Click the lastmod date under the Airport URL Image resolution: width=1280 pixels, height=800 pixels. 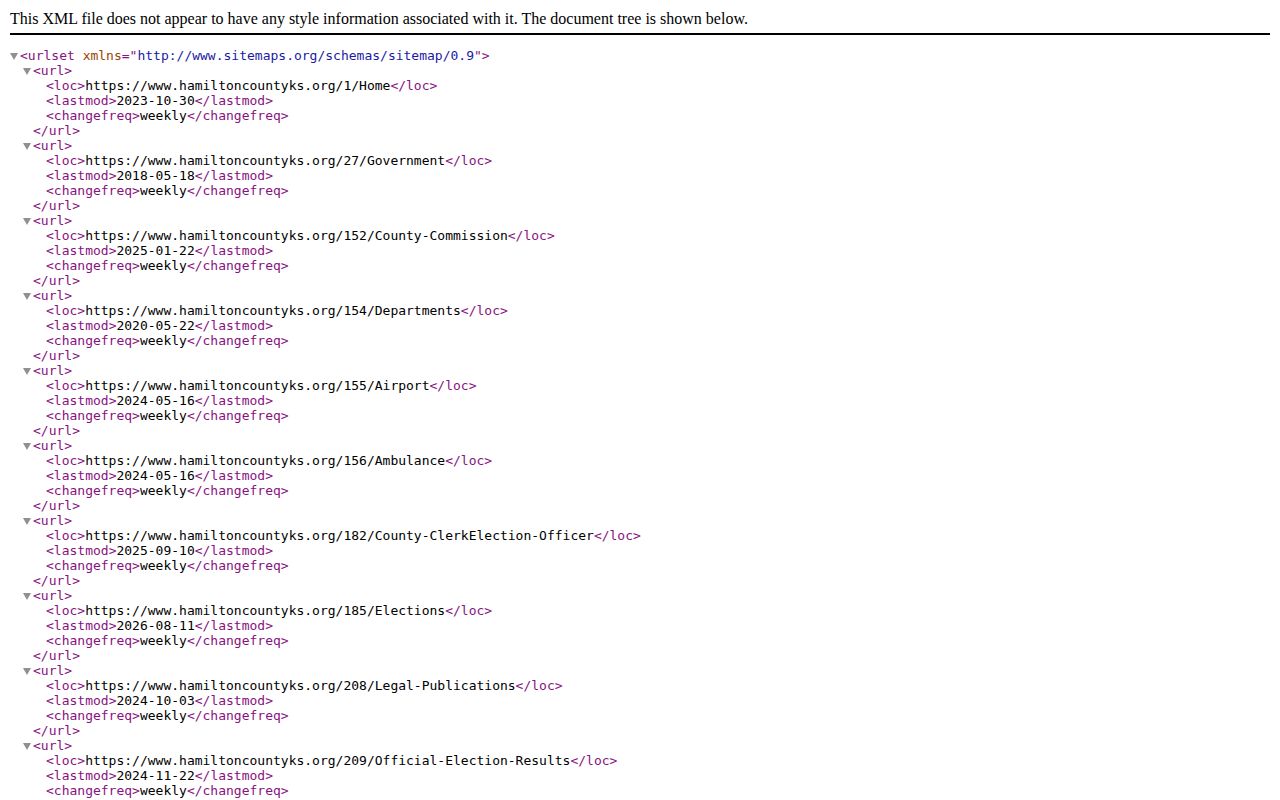point(156,401)
